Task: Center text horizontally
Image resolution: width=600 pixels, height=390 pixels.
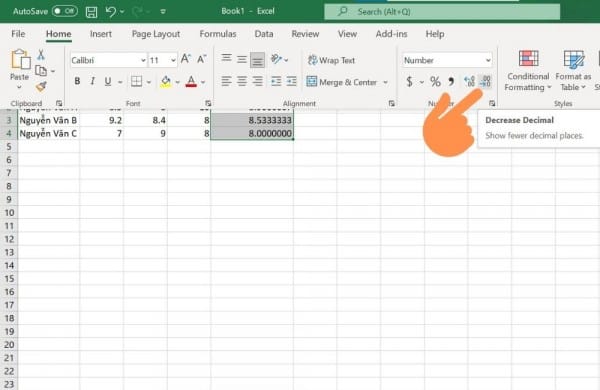Action: pyautogui.click(x=242, y=81)
